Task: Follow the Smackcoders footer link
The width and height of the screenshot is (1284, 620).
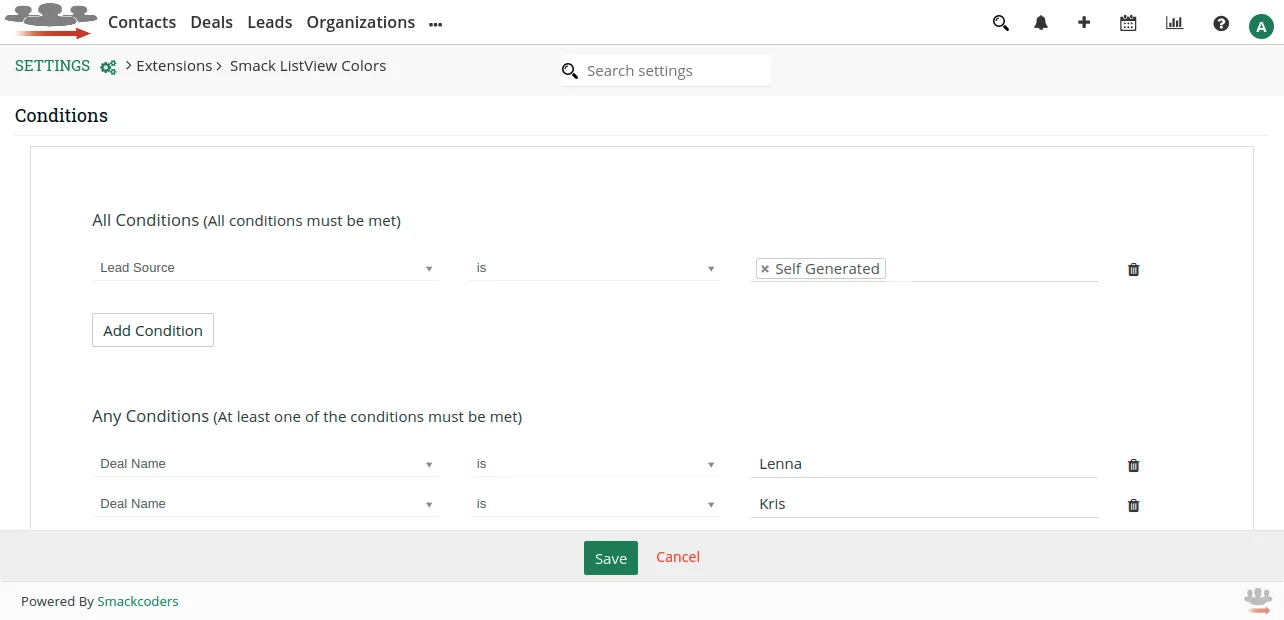Action: (137, 601)
